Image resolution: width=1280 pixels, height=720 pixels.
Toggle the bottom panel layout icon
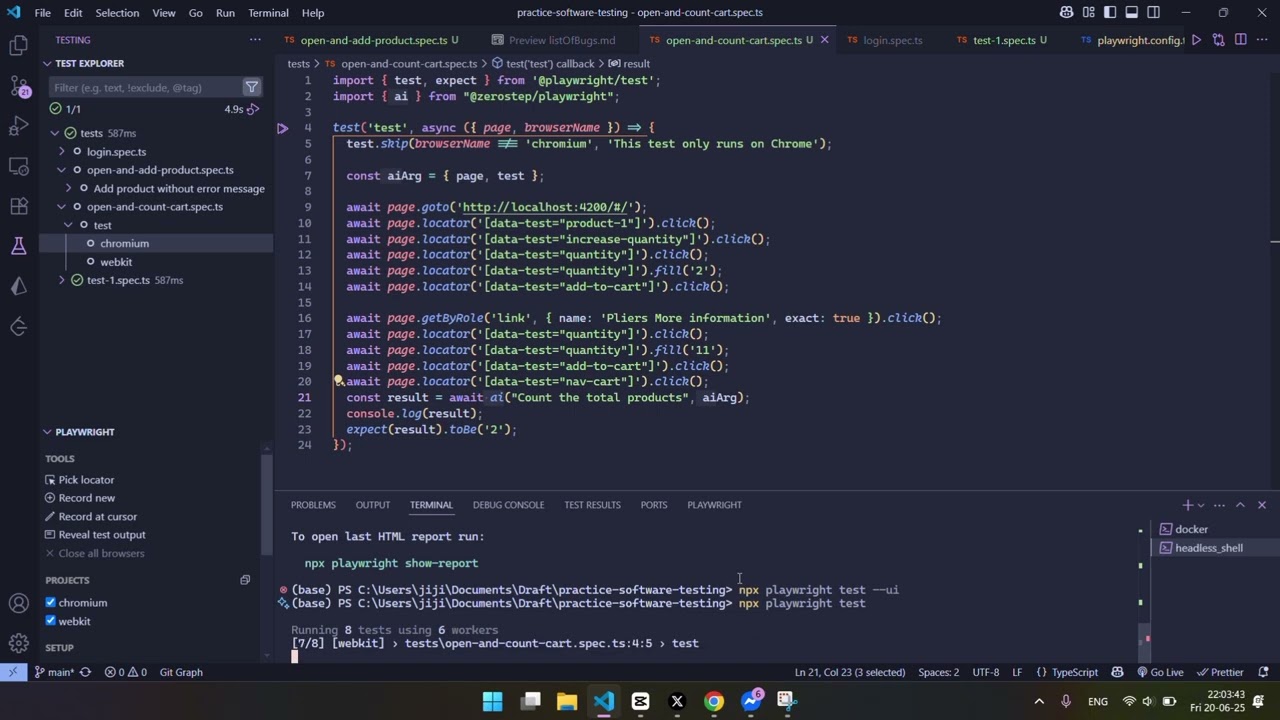point(1132,13)
